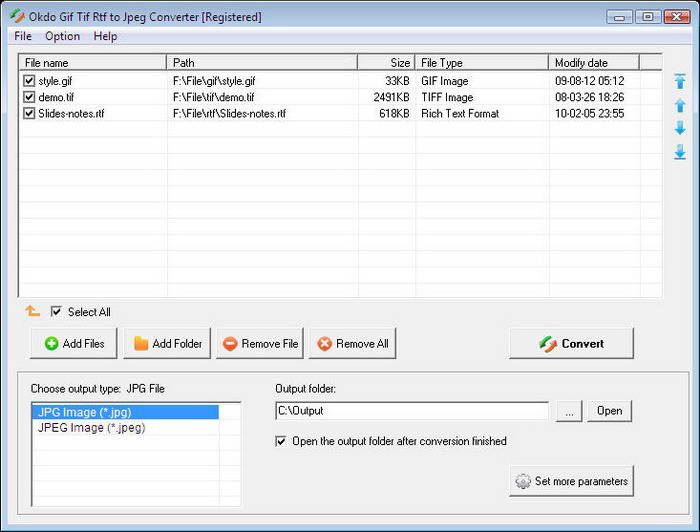Click the Output folder path field

click(412, 411)
